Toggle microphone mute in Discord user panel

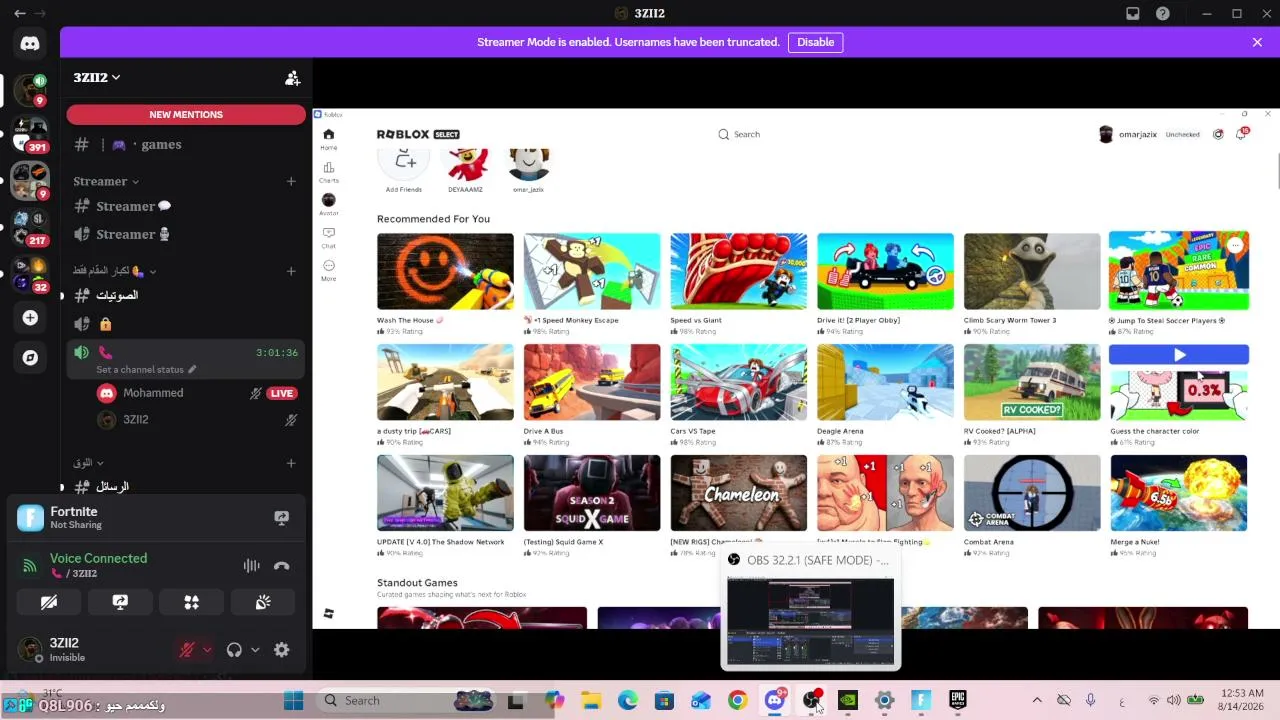(187, 650)
